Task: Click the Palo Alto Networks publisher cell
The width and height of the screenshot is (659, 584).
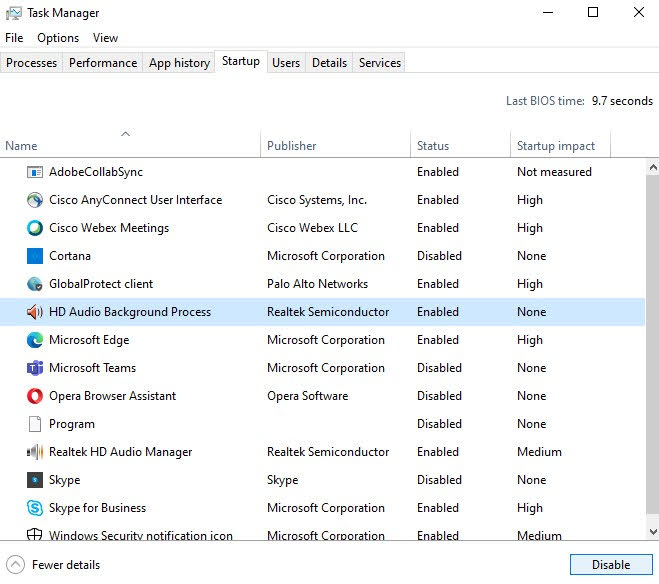Action: [317, 284]
